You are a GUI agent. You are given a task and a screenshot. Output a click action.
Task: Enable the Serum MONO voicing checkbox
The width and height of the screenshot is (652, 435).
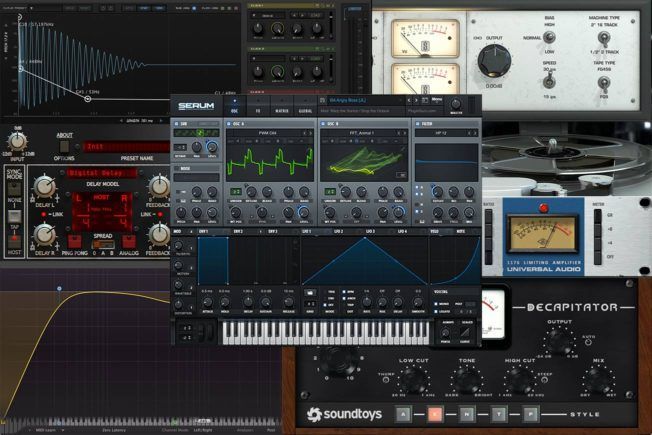pos(436,304)
